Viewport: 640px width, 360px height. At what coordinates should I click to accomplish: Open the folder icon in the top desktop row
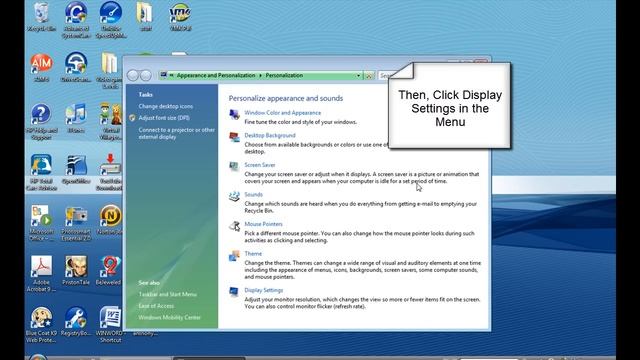[x=145, y=13]
